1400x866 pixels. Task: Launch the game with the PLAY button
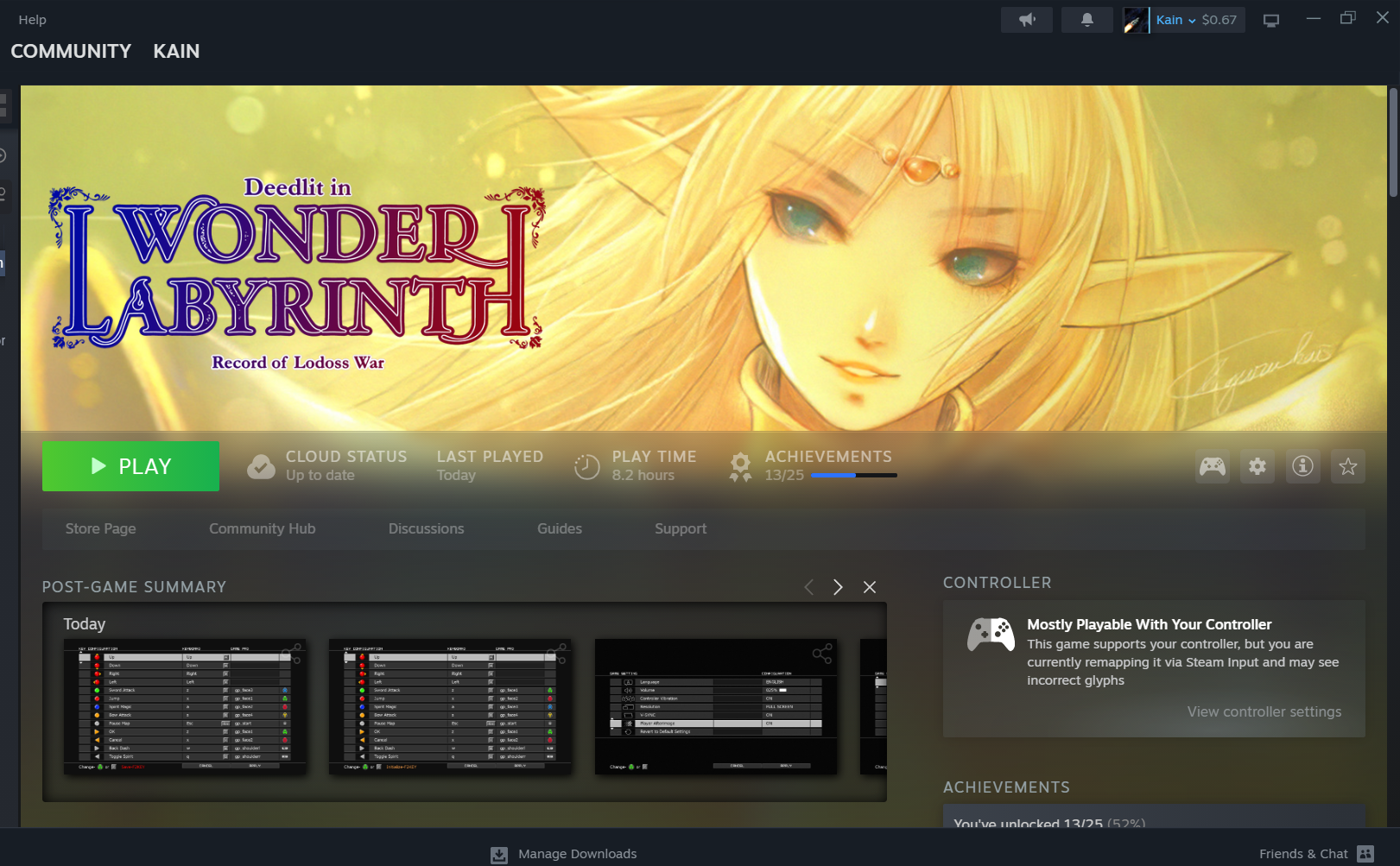130,466
